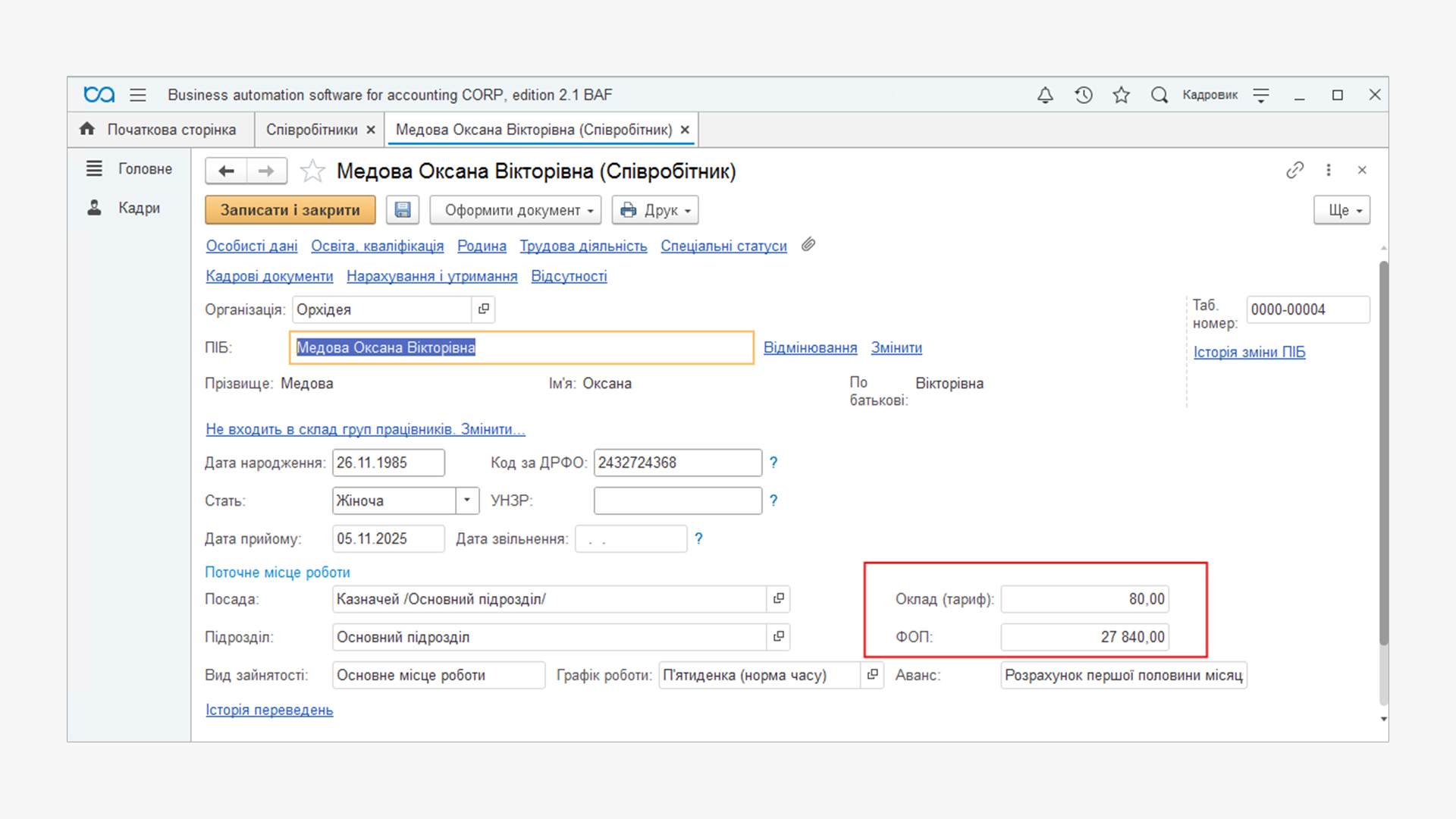Close the employee form with X
This screenshot has height=819, width=1456.
pyautogui.click(x=1362, y=170)
